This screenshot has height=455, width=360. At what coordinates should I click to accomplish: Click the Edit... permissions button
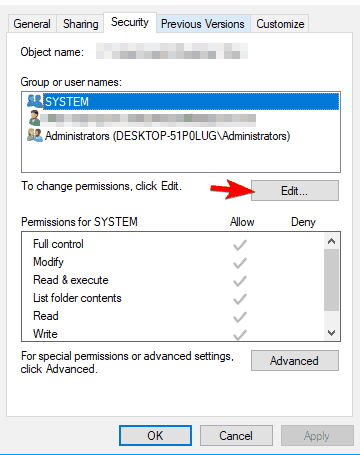295,191
